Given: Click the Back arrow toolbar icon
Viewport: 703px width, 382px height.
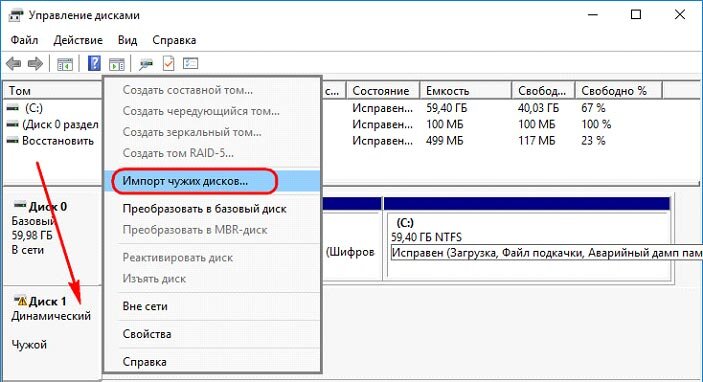Looking at the screenshot, I should 14,64.
